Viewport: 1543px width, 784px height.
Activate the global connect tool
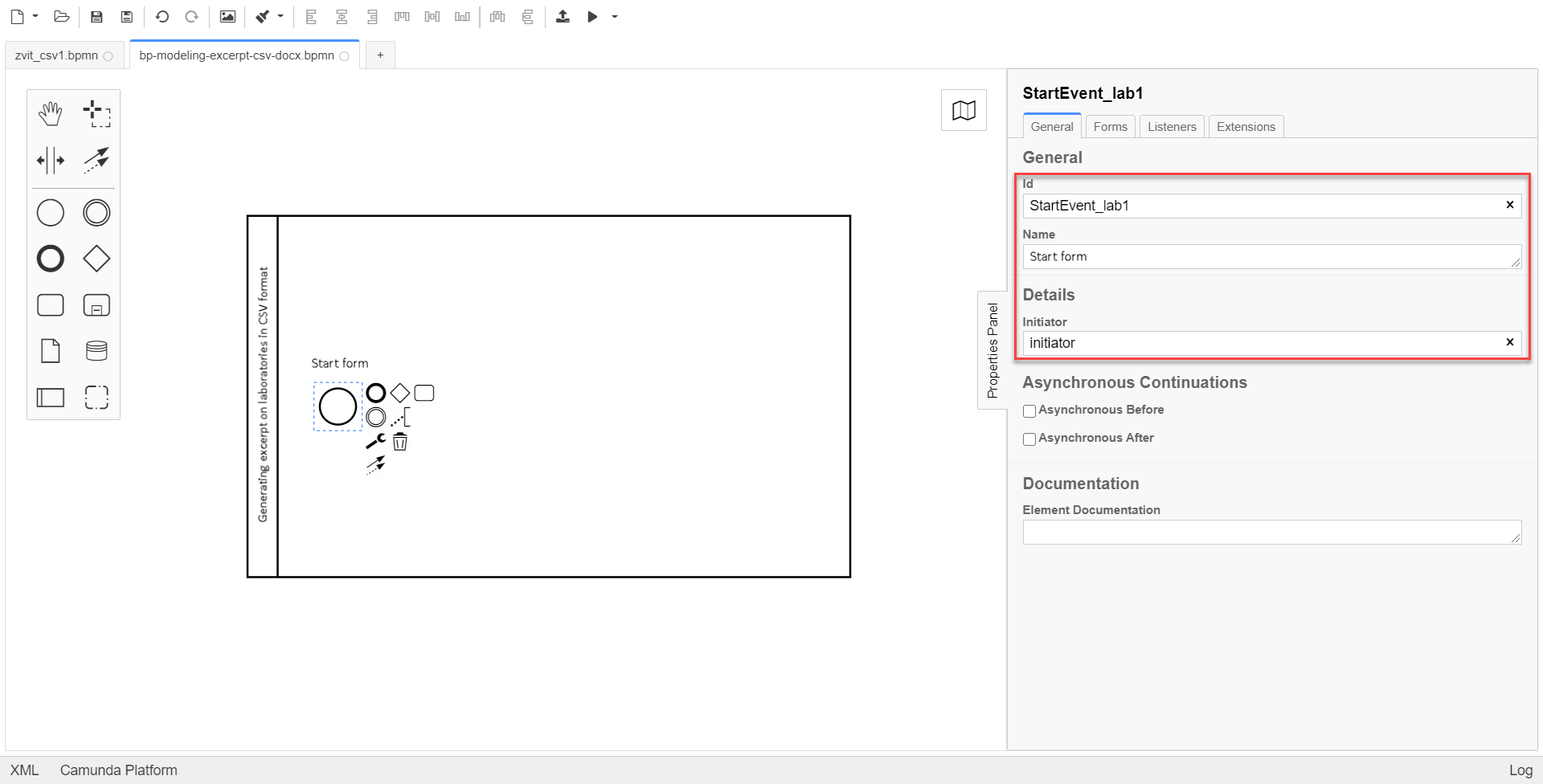(96, 160)
